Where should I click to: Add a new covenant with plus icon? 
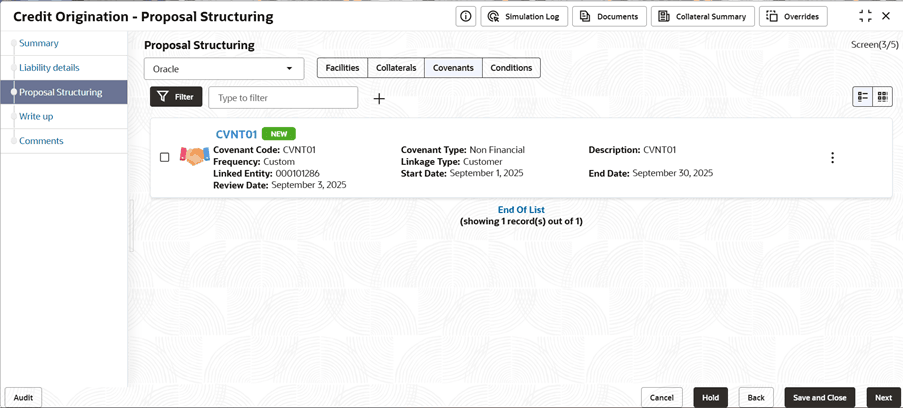pos(379,99)
